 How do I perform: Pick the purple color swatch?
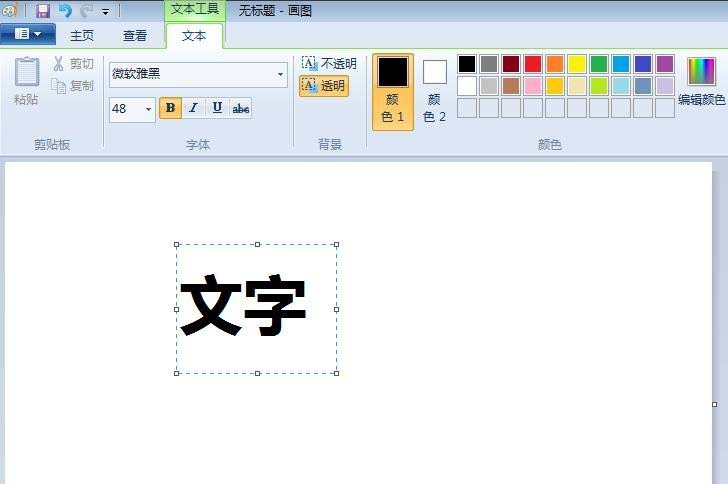pos(665,64)
